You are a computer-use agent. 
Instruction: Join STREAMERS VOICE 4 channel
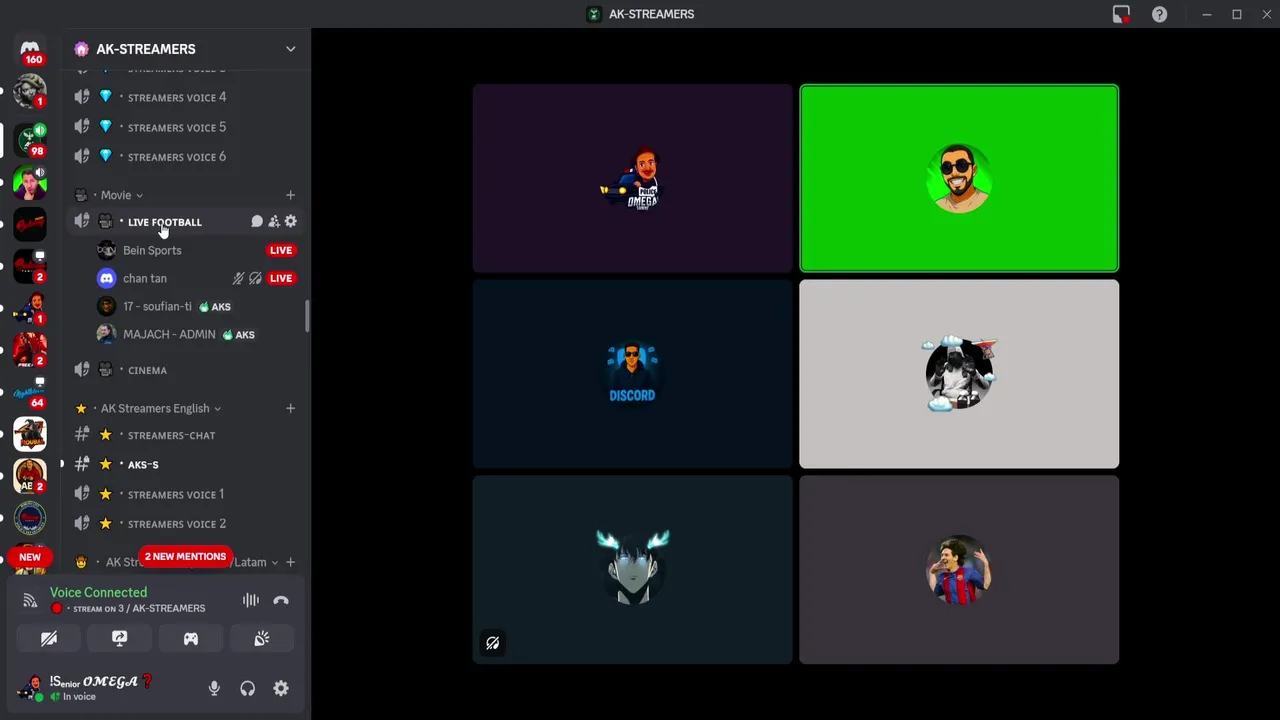click(x=184, y=97)
